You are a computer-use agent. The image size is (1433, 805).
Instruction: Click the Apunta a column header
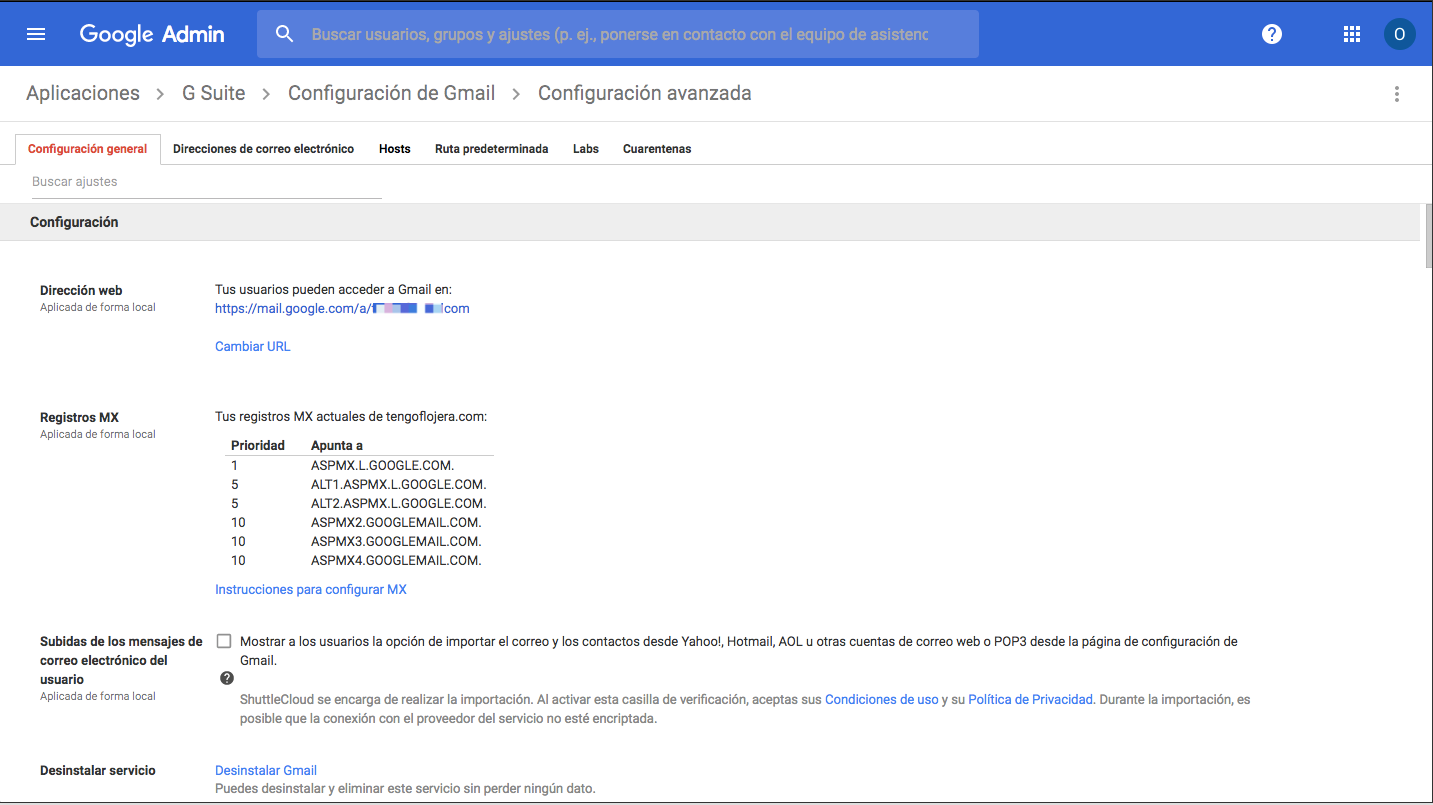pos(337,446)
